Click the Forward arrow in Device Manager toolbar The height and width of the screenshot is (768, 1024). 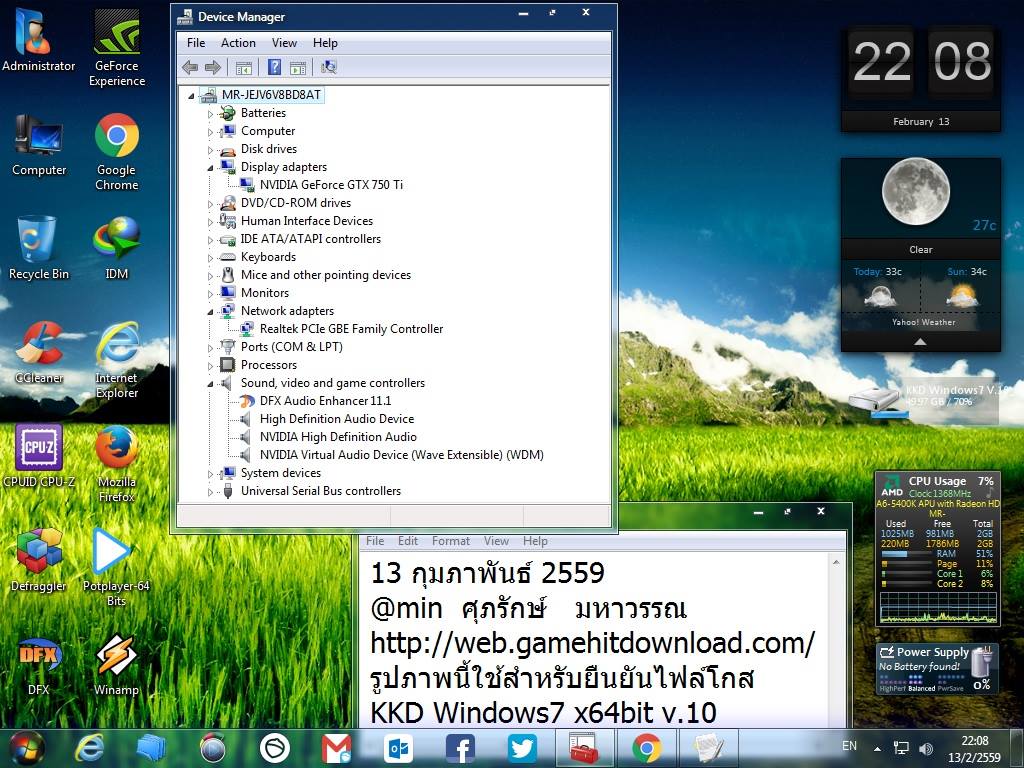point(213,67)
